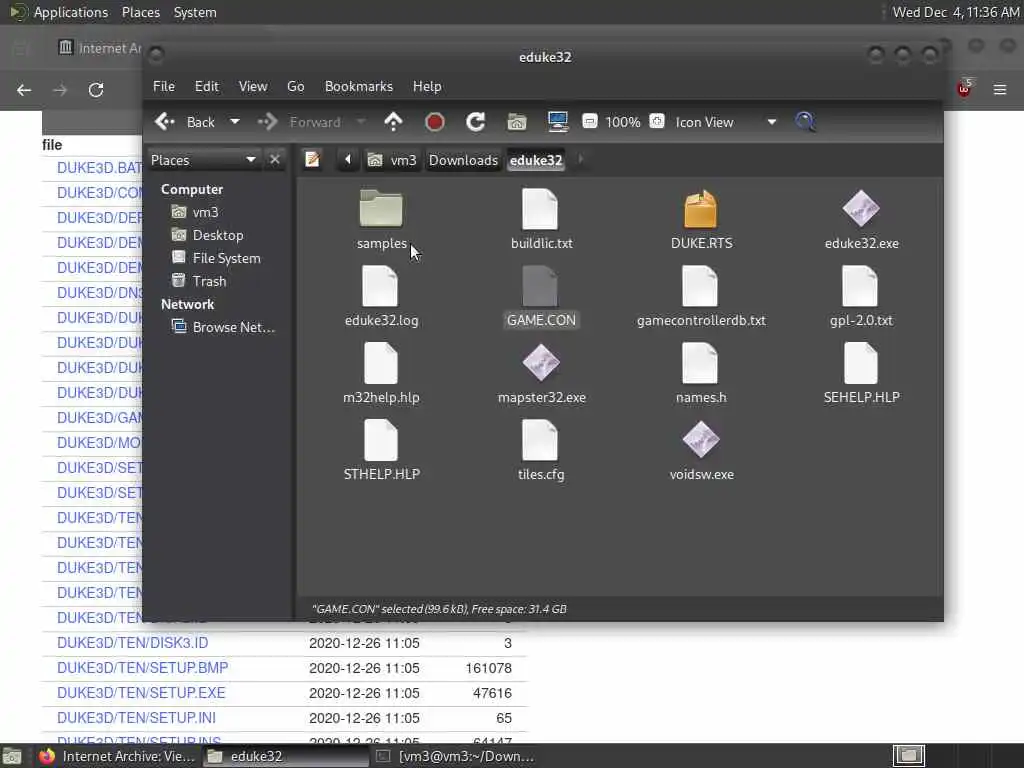This screenshot has height=768, width=1024.
Task: Select Browse Network in sidebar
Action: tap(223, 327)
